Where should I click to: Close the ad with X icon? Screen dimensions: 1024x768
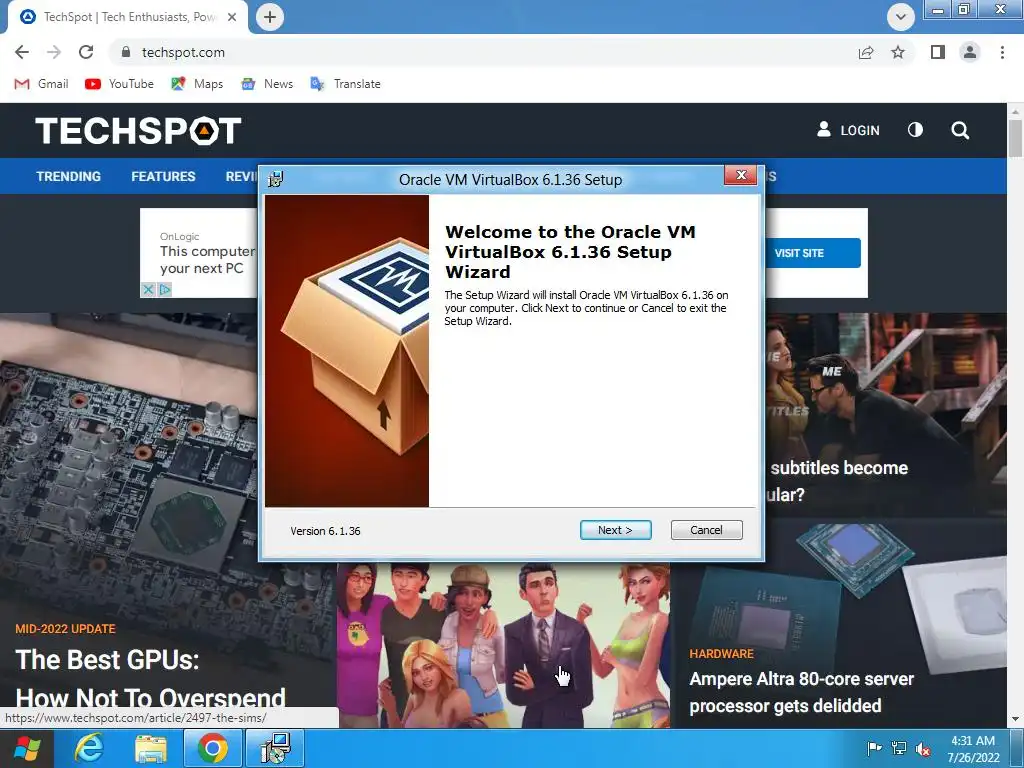click(x=148, y=289)
